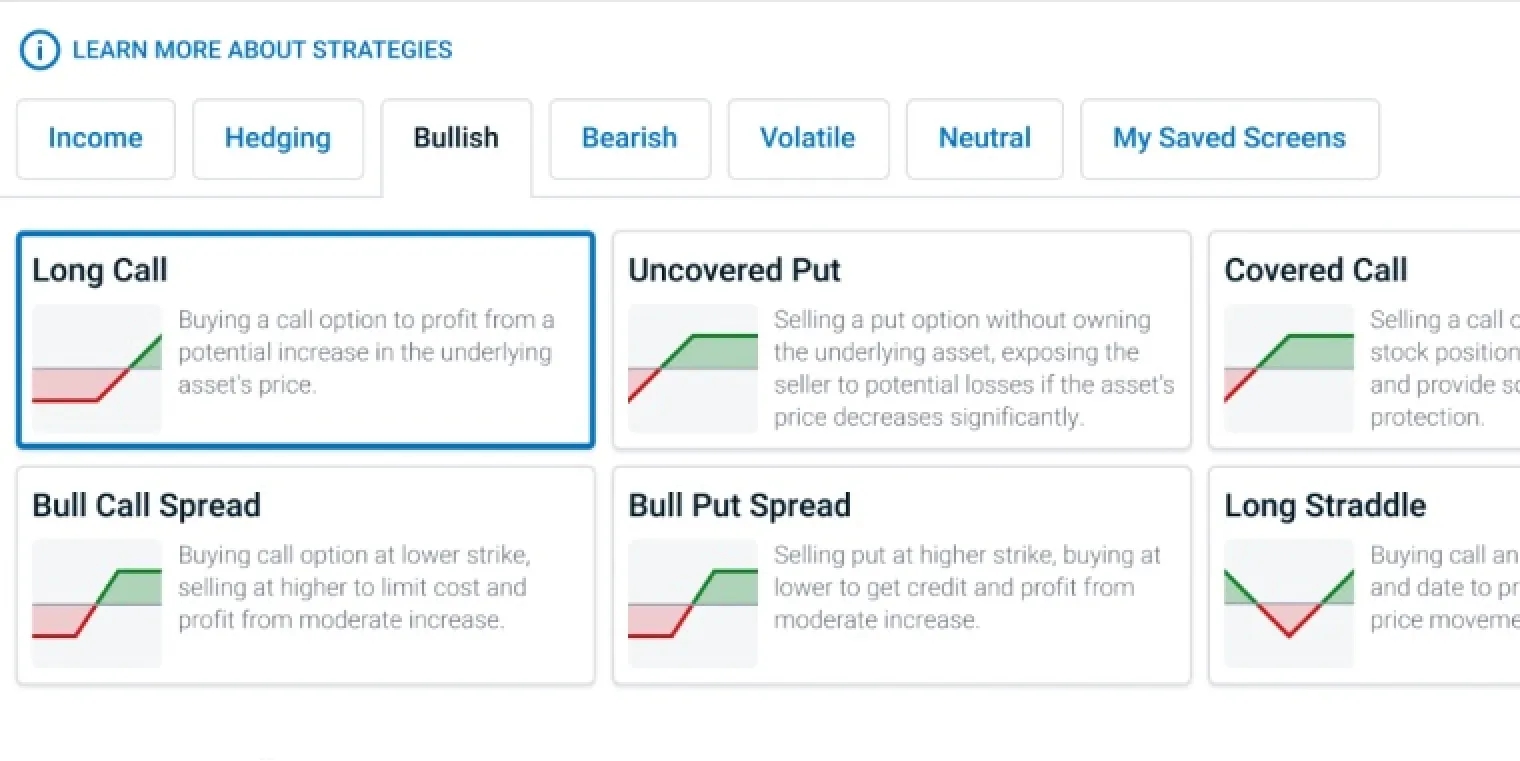Show the Neutral strategies tab
The height and width of the screenshot is (761, 1520).
tap(984, 138)
